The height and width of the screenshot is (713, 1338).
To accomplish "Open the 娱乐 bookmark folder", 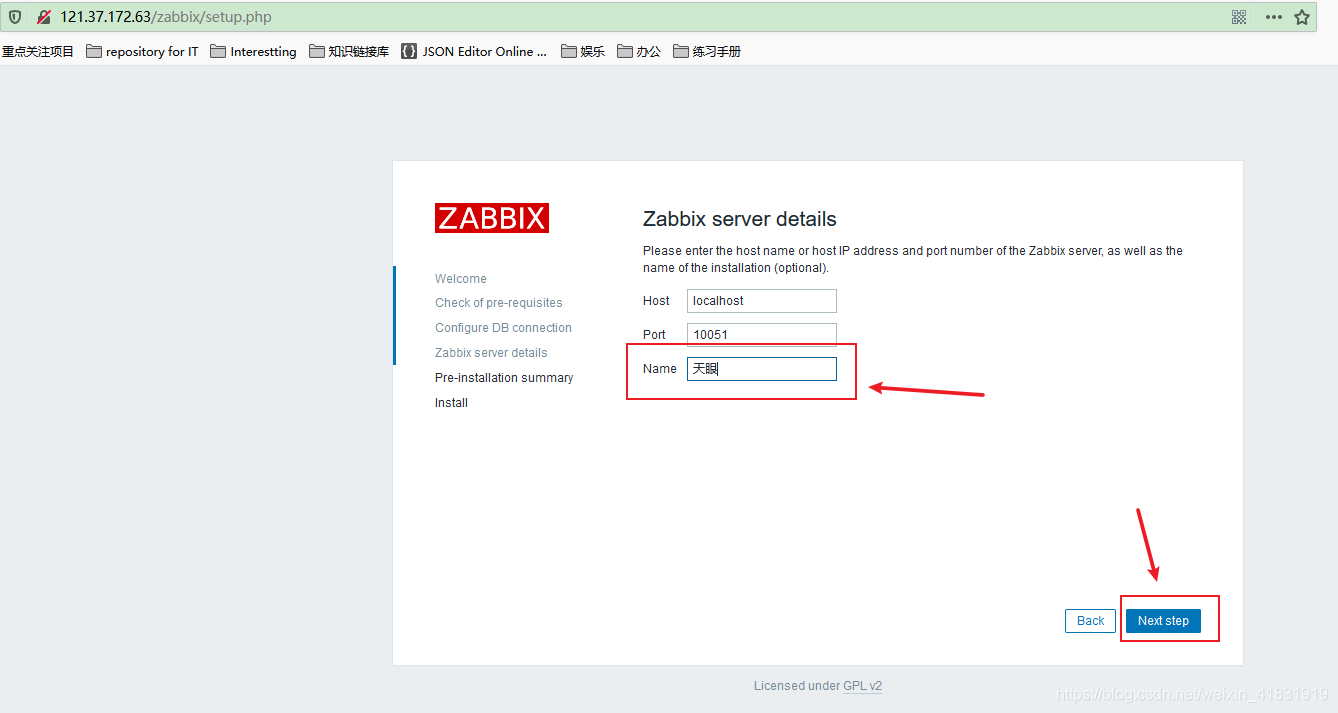I will point(583,51).
